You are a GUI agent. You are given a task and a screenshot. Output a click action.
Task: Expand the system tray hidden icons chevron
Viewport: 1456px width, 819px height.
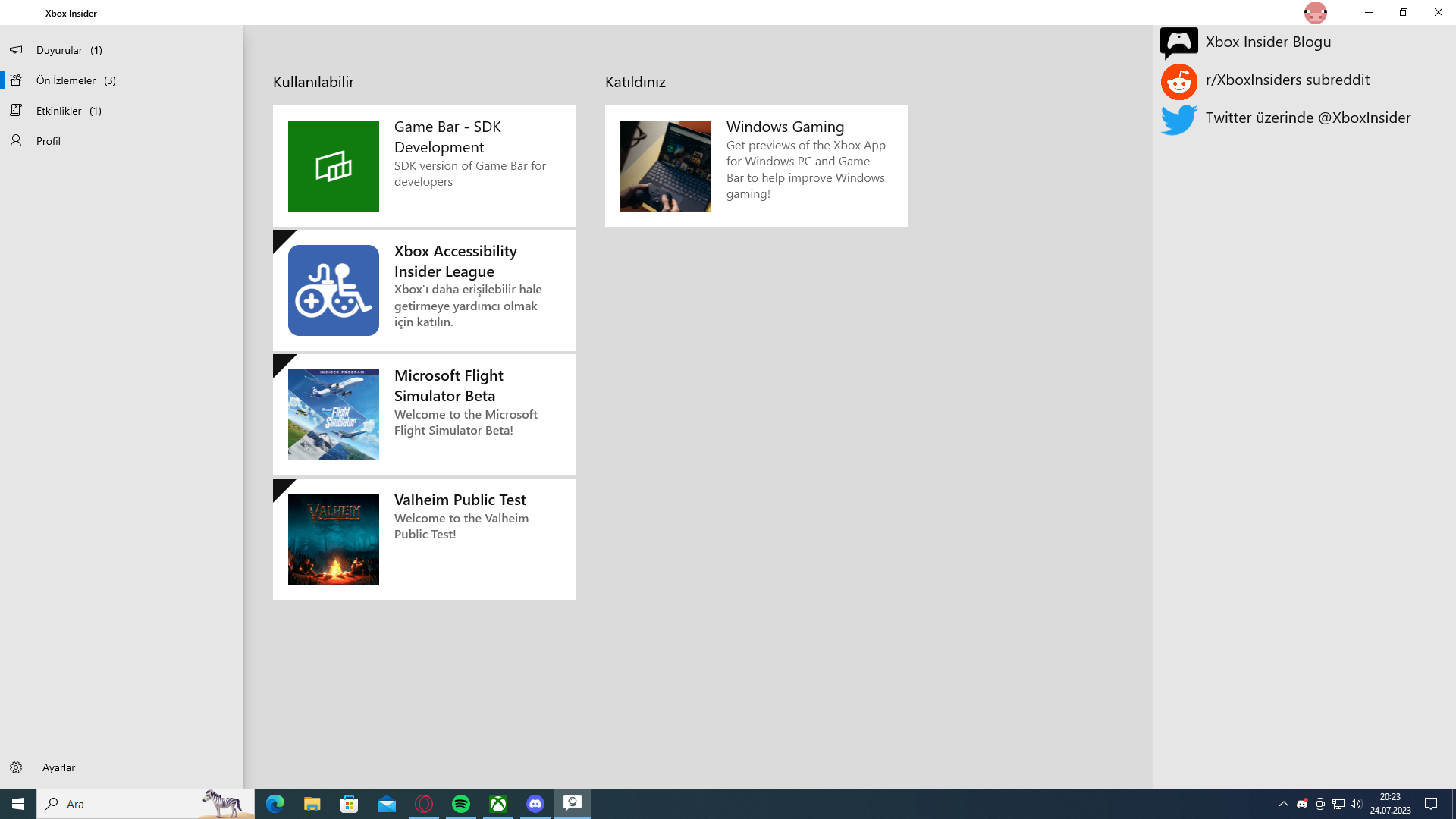[1283, 804]
